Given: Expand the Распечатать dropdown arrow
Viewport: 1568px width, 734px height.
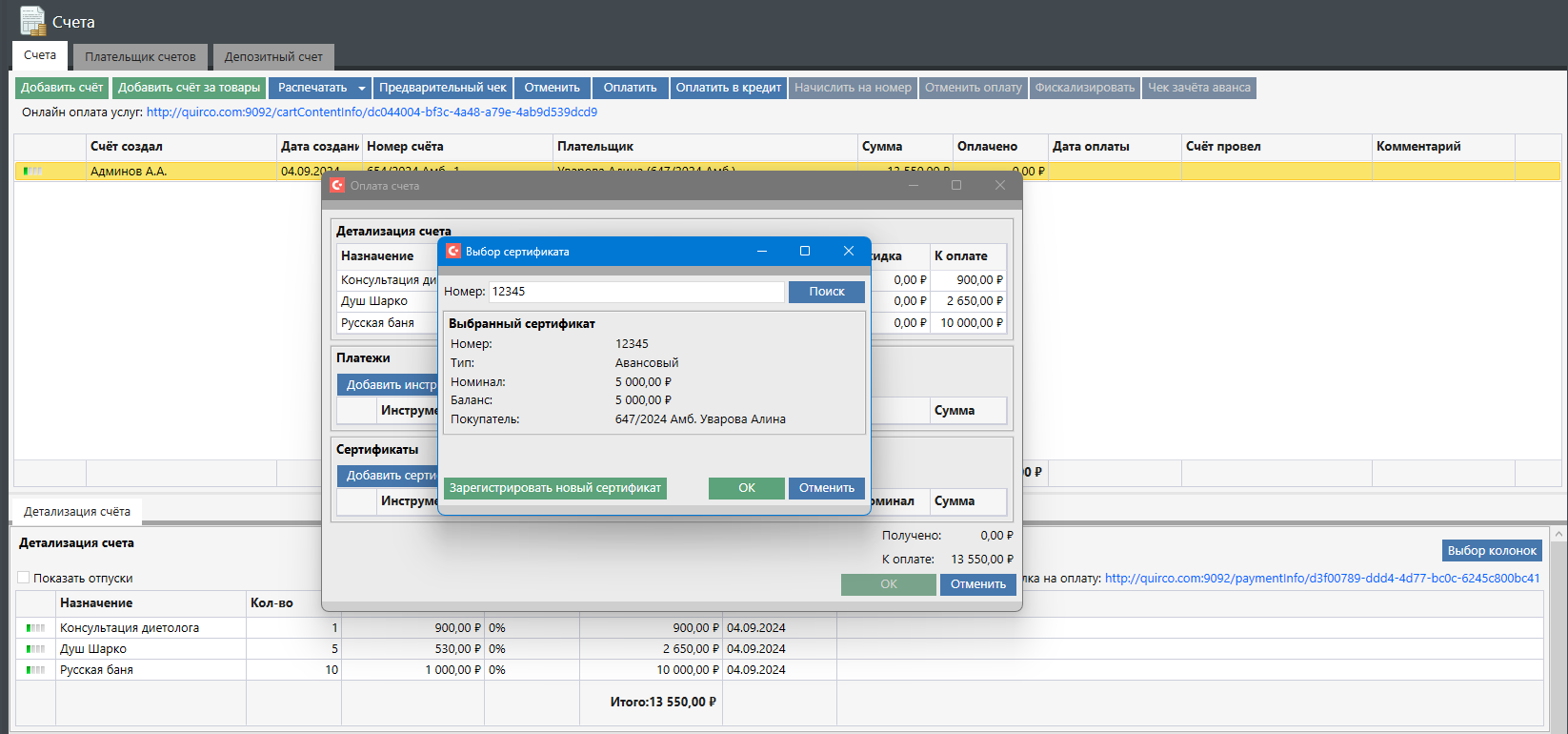Looking at the screenshot, I should [x=361, y=89].
